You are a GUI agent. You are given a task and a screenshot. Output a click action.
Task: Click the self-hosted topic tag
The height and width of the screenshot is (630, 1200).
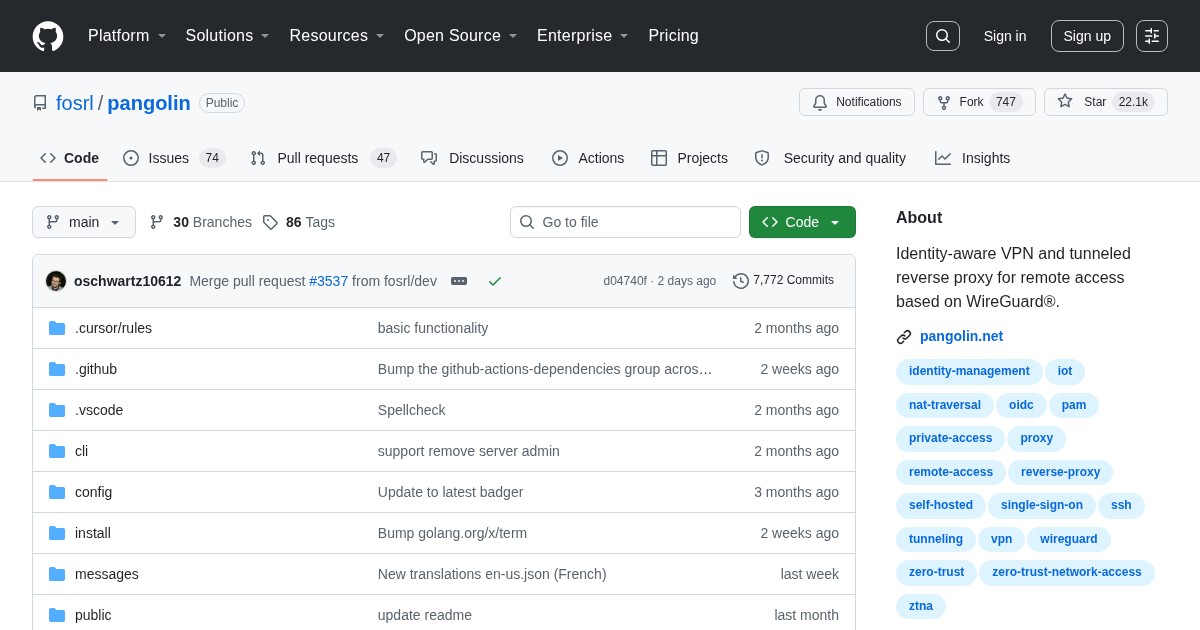coord(941,505)
